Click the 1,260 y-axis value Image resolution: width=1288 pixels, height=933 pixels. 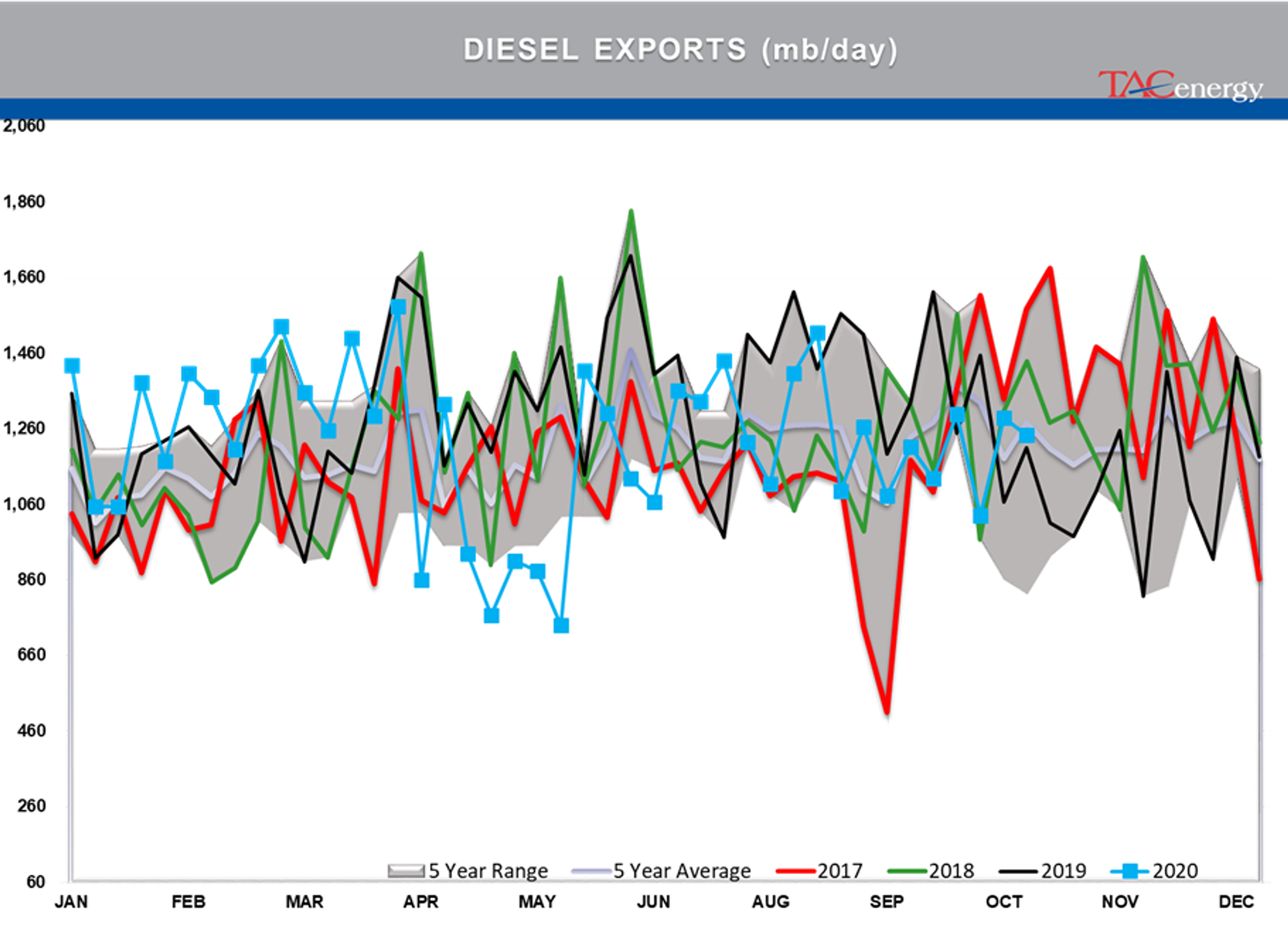(24, 428)
